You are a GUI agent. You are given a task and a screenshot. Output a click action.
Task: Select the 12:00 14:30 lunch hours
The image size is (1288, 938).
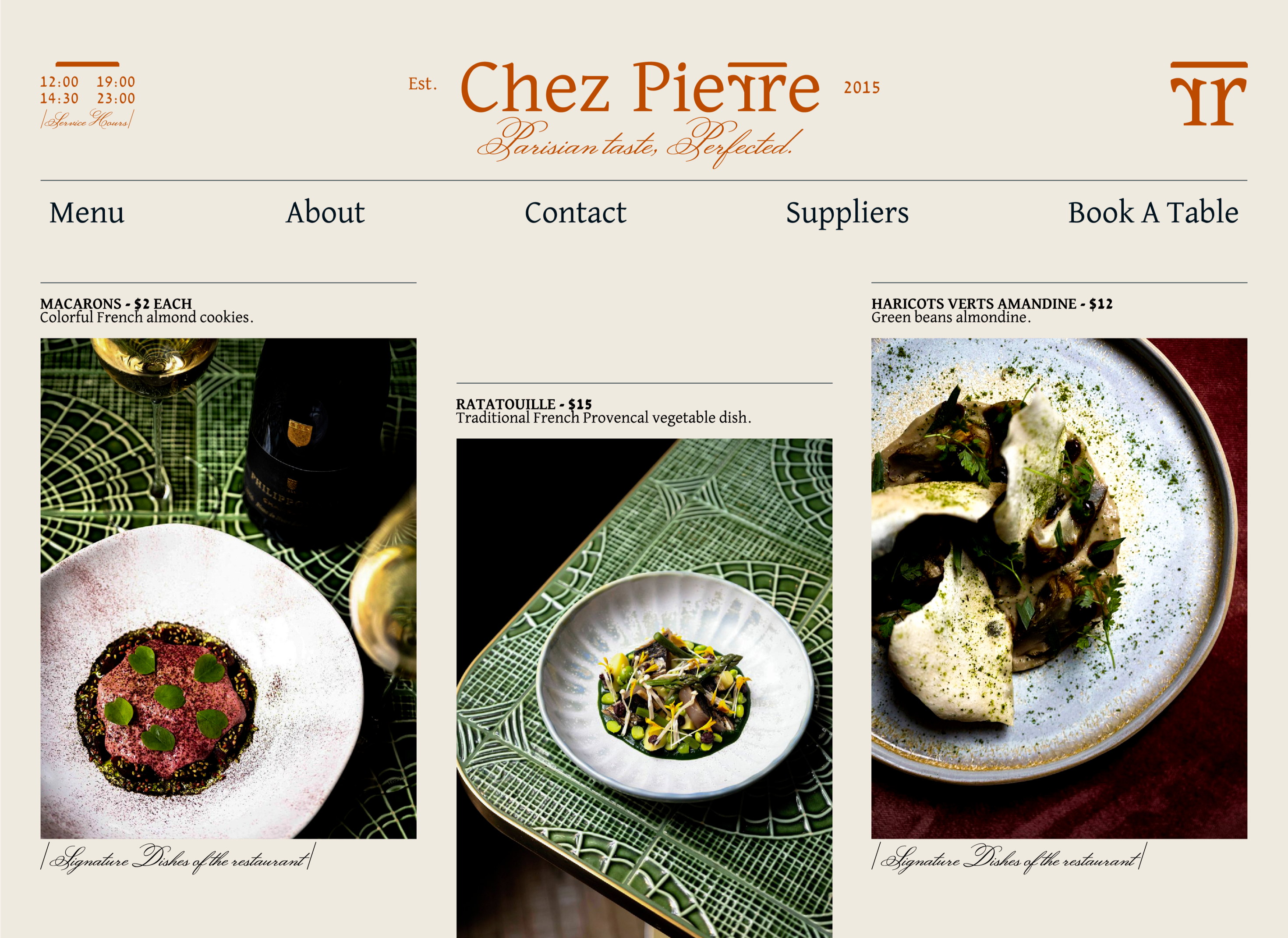[x=59, y=90]
